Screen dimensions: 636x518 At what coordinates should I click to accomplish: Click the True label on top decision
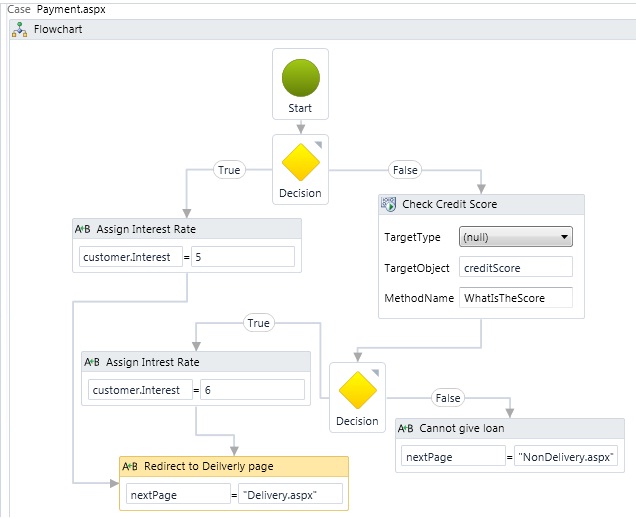229,170
